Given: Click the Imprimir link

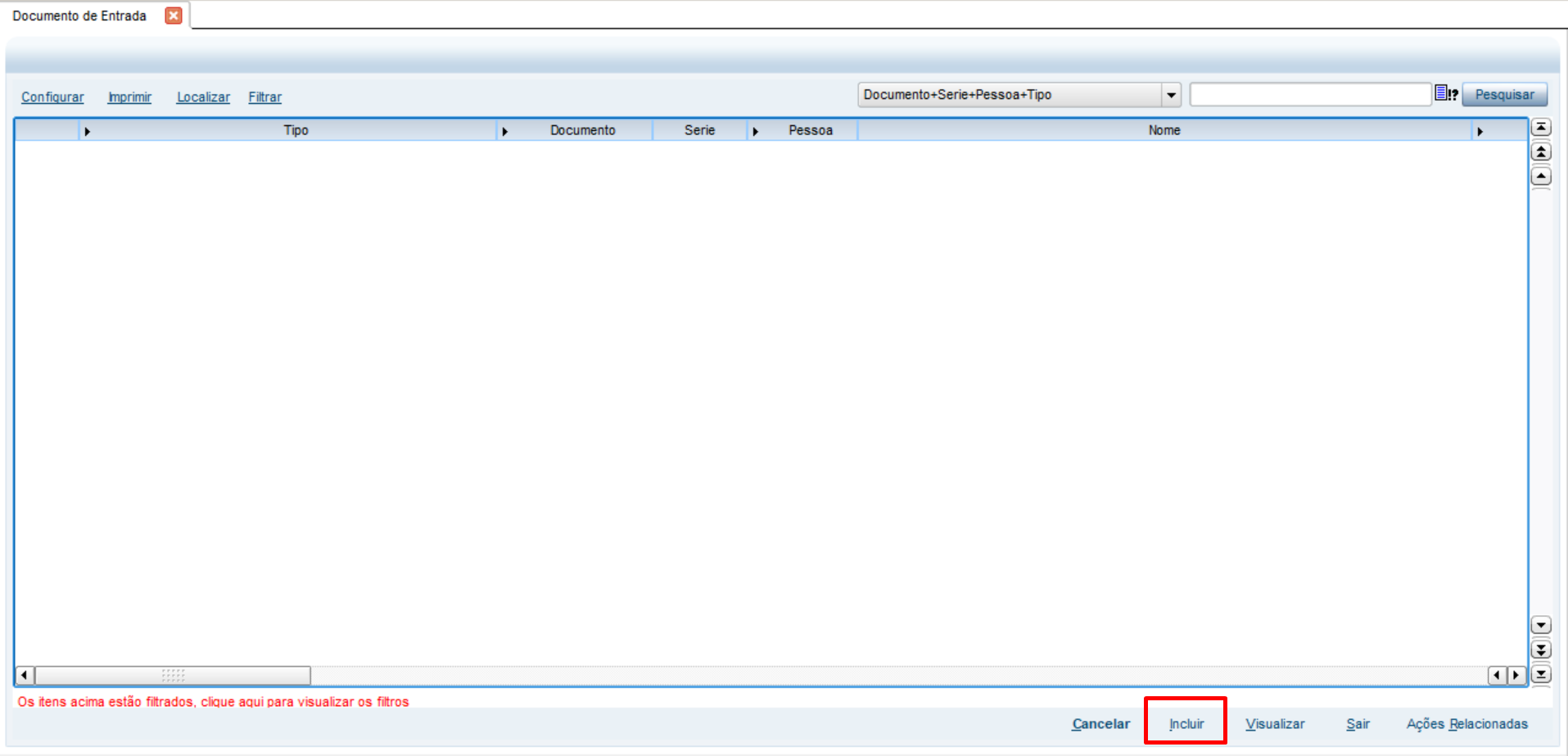Looking at the screenshot, I should tap(129, 97).
